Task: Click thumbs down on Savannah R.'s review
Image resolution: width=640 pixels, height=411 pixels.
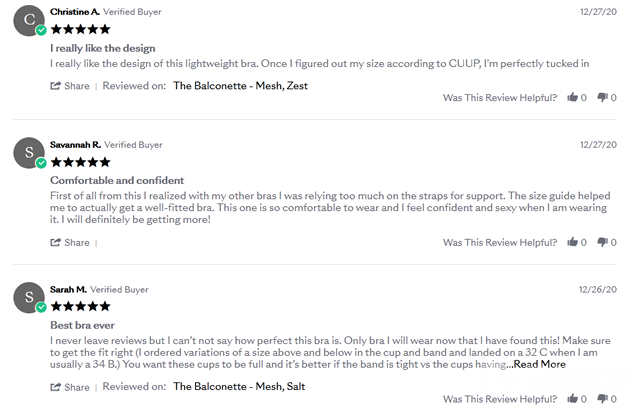Action: 603,242
